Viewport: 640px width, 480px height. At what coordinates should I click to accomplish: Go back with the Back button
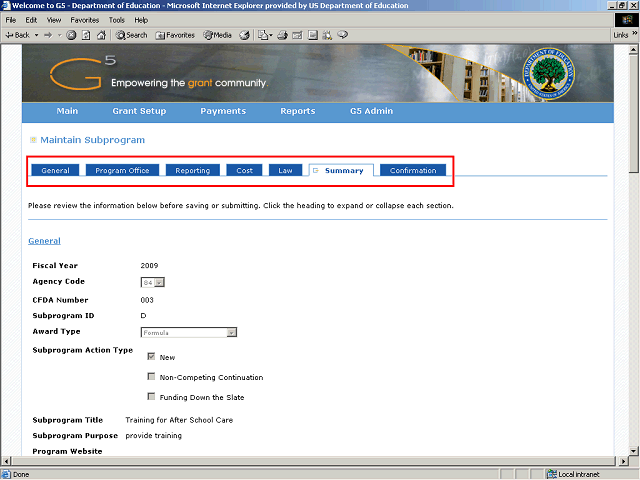click(x=18, y=35)
